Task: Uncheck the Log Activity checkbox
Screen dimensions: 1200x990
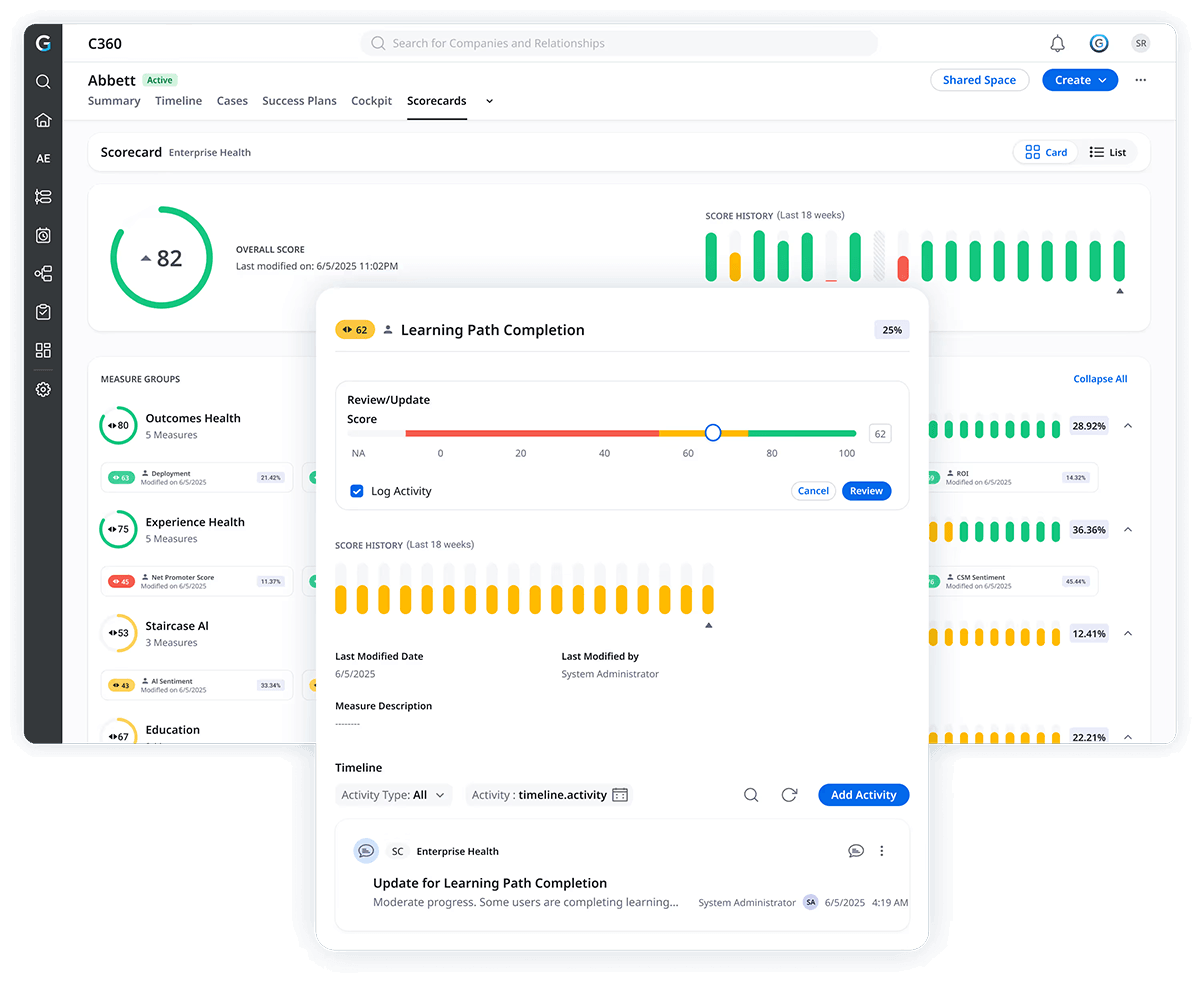Action: 357,491
